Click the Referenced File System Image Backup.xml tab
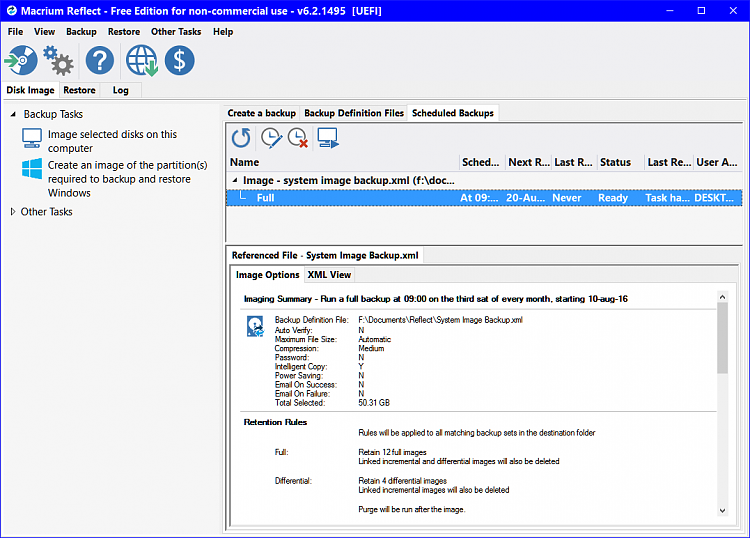 (325, 255)
